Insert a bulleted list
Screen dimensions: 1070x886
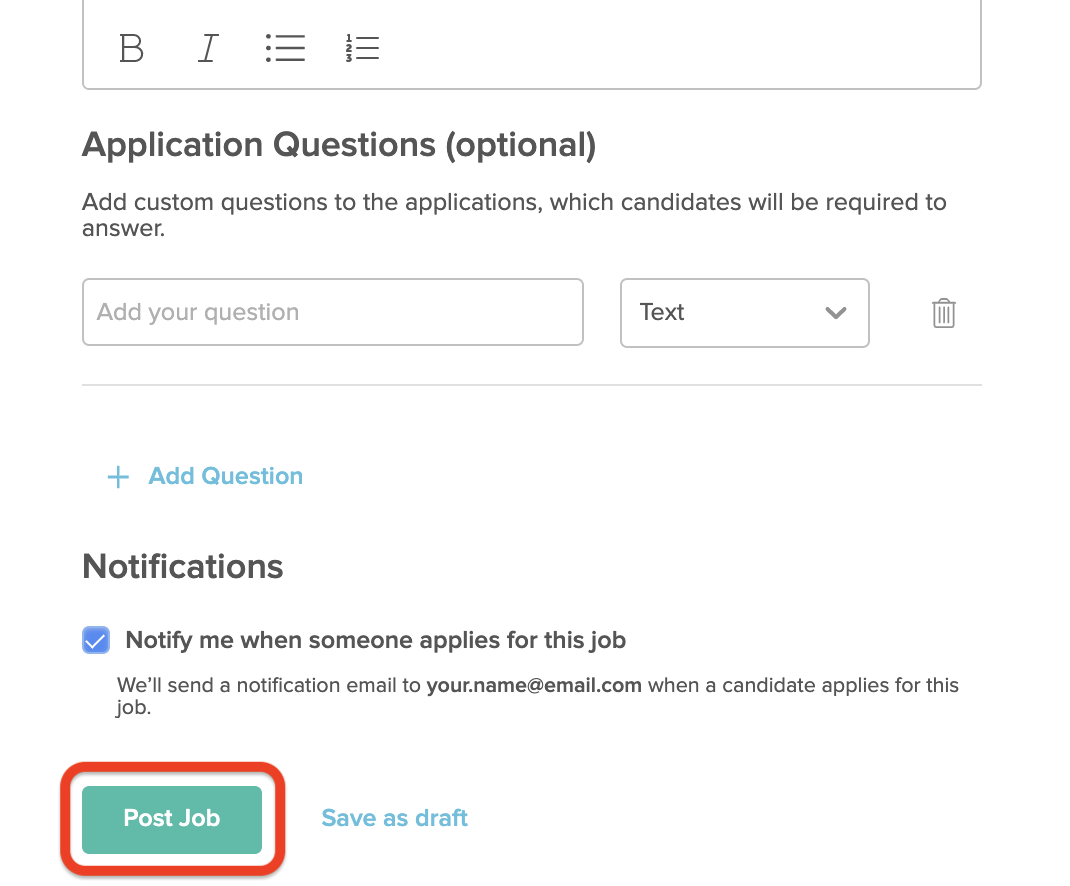coord(285,48)
